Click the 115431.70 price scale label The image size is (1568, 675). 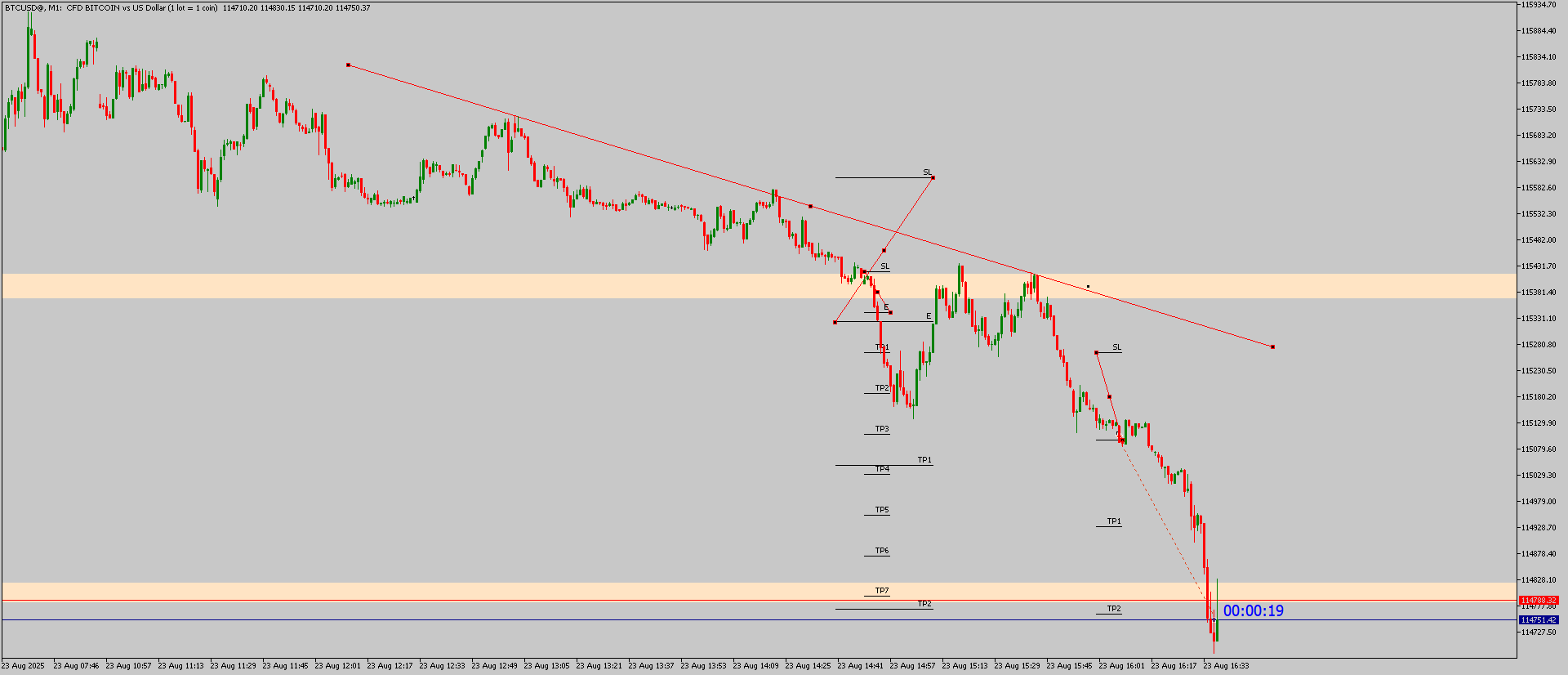click(1538, 266)
